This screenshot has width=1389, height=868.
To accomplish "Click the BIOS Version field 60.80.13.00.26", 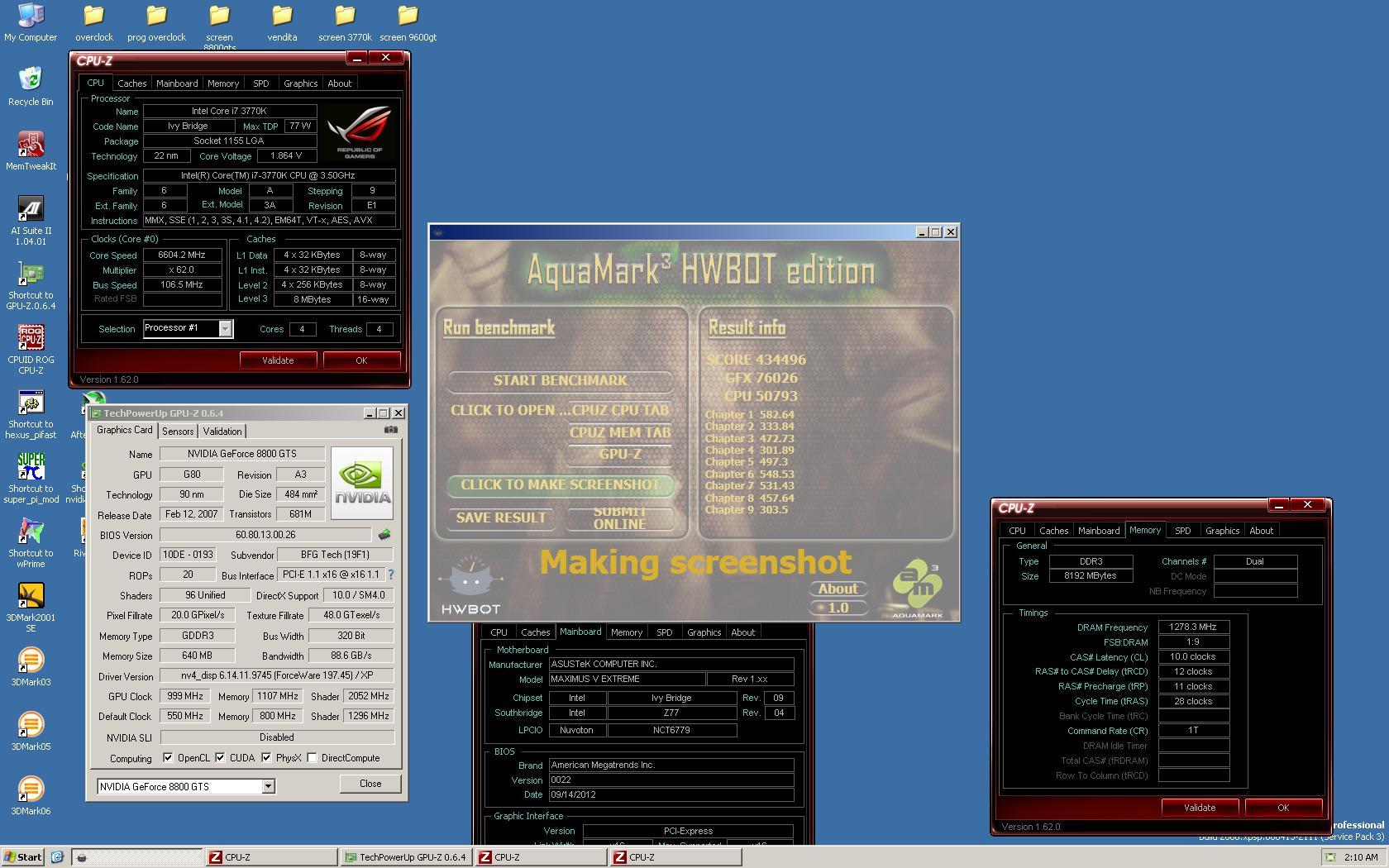I will [265, 535].
